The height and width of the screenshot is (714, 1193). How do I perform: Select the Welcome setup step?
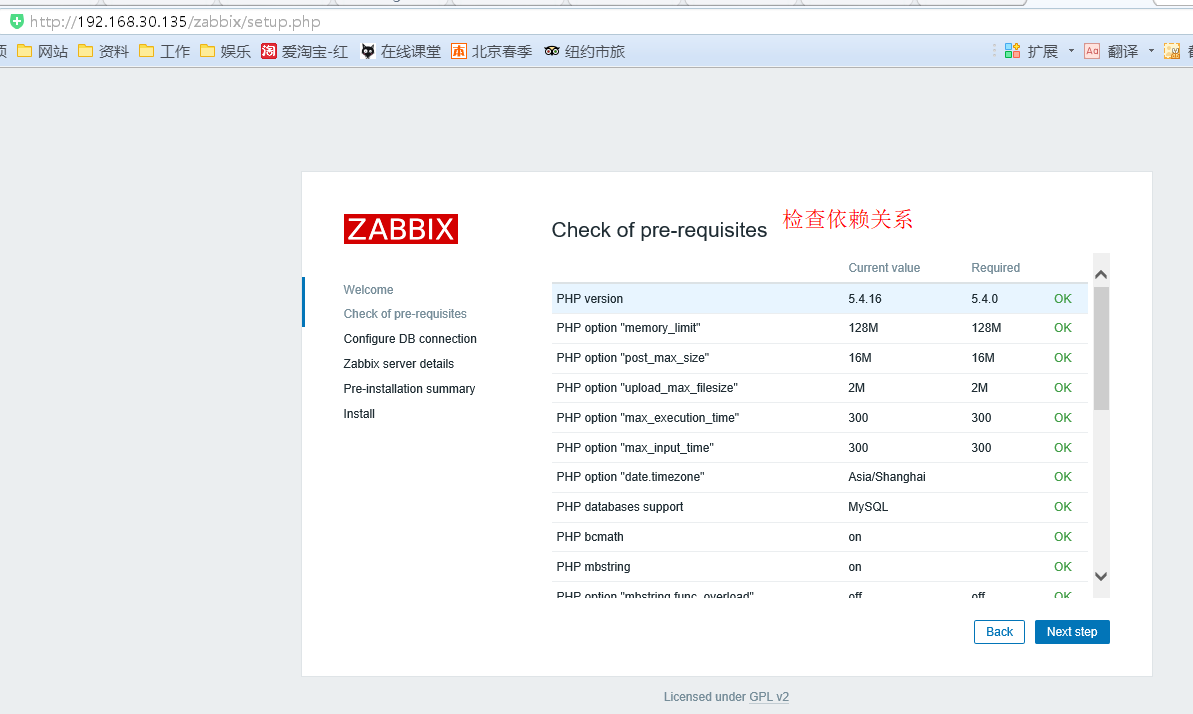pos(368,290)
